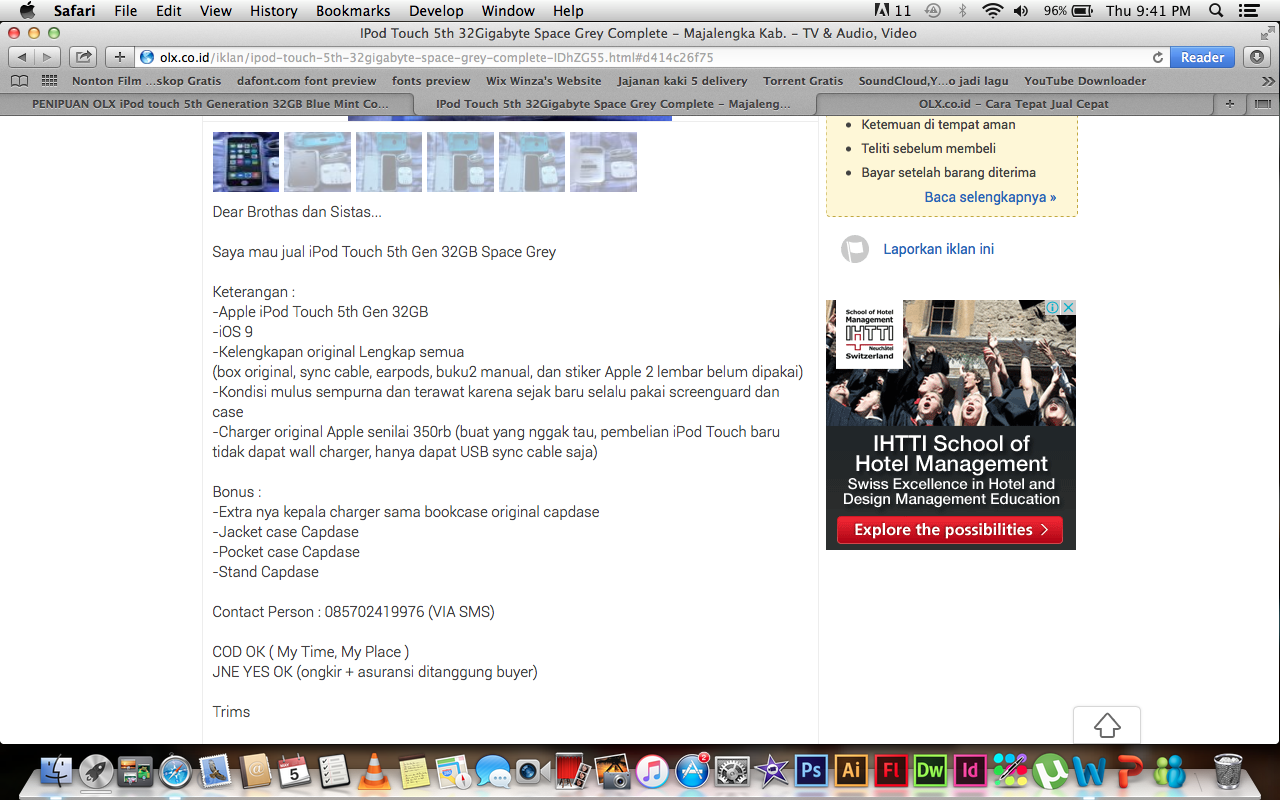The width and height of the screenshot is (1280, 800).
Task: Click the Reader button in the address bar
Action: click(x=1202, y=57)
